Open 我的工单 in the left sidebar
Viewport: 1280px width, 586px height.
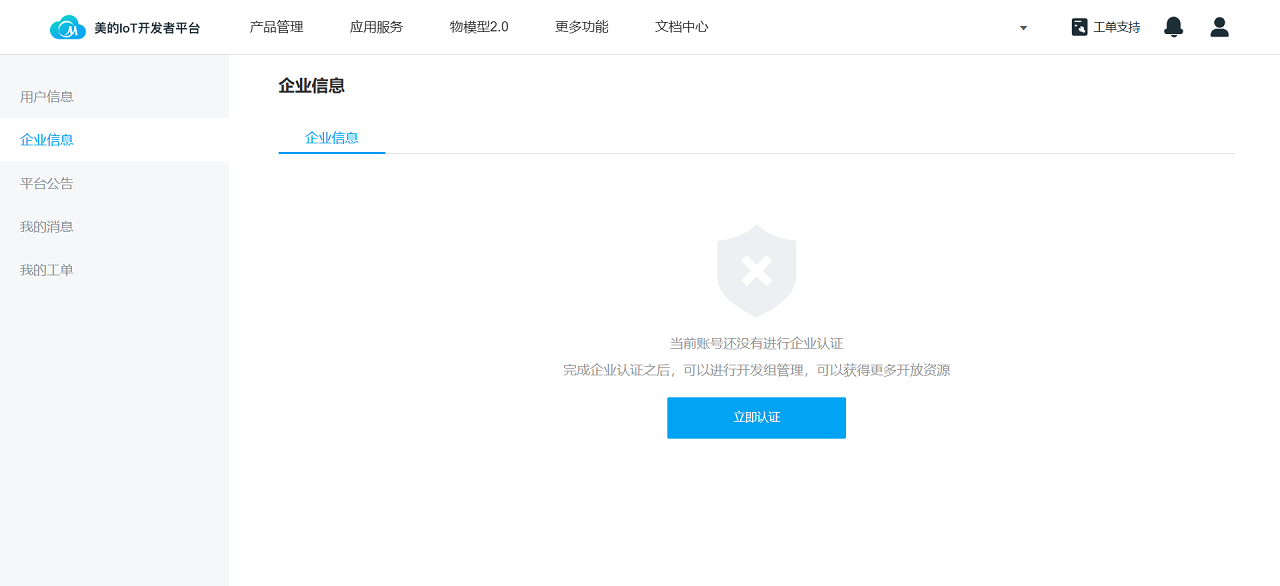click(47, 270)
